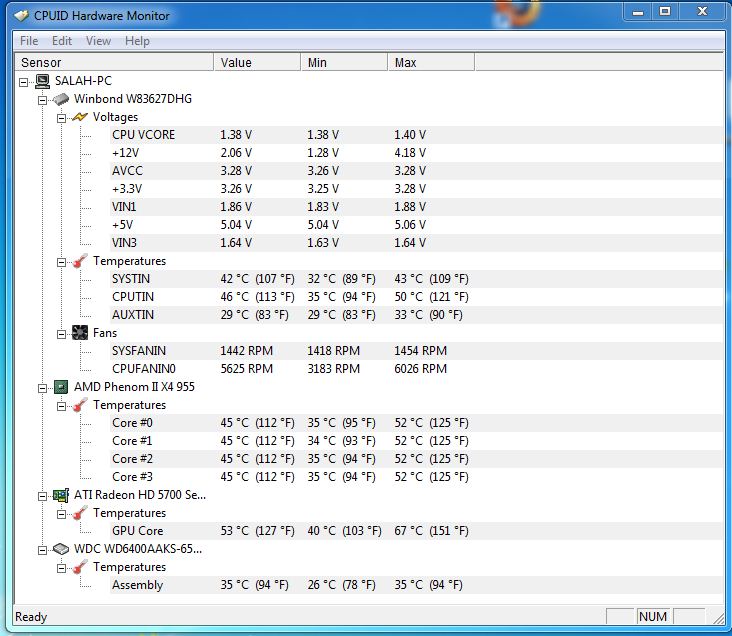
Task: Collapse the Voltages group
Action: tap(61, 118)
